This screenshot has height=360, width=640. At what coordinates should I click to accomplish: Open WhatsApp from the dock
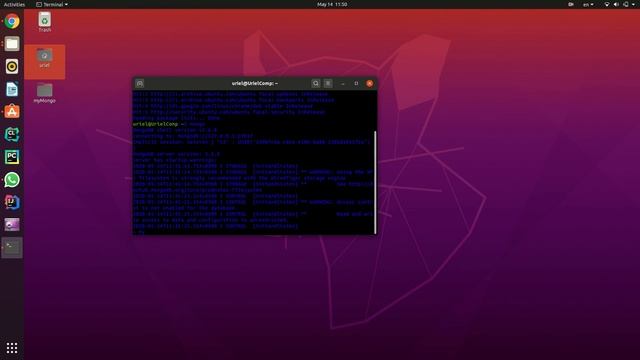pos(12,180)
